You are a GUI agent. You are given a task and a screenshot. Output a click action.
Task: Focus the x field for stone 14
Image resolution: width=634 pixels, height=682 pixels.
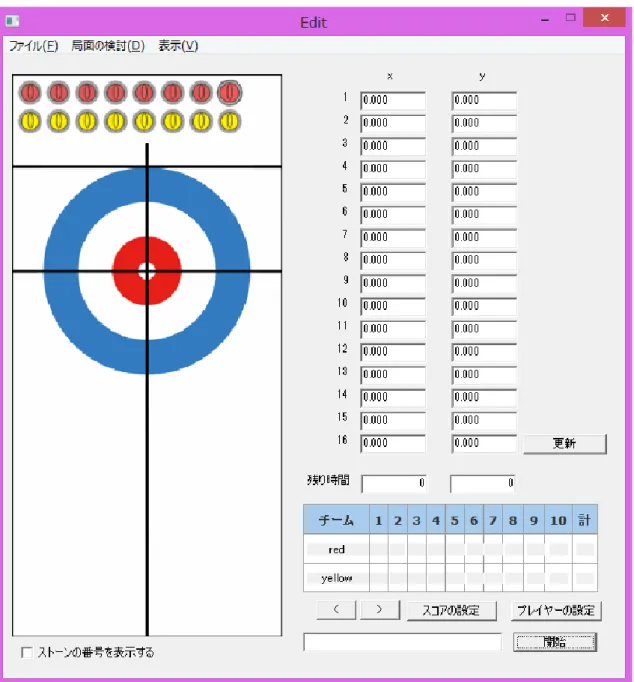(393, 398)
